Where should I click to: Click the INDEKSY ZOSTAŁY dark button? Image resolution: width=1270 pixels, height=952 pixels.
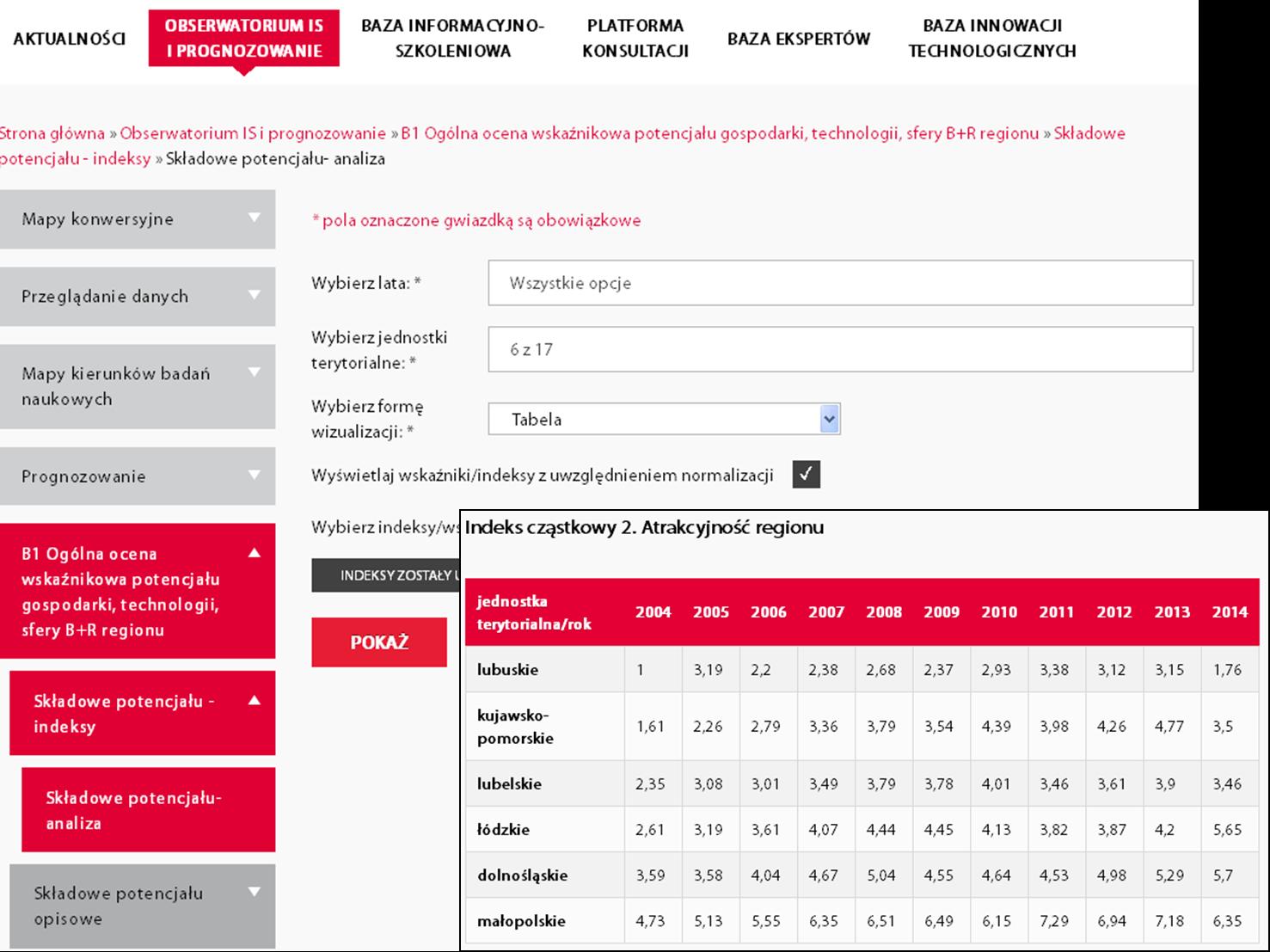386,575
